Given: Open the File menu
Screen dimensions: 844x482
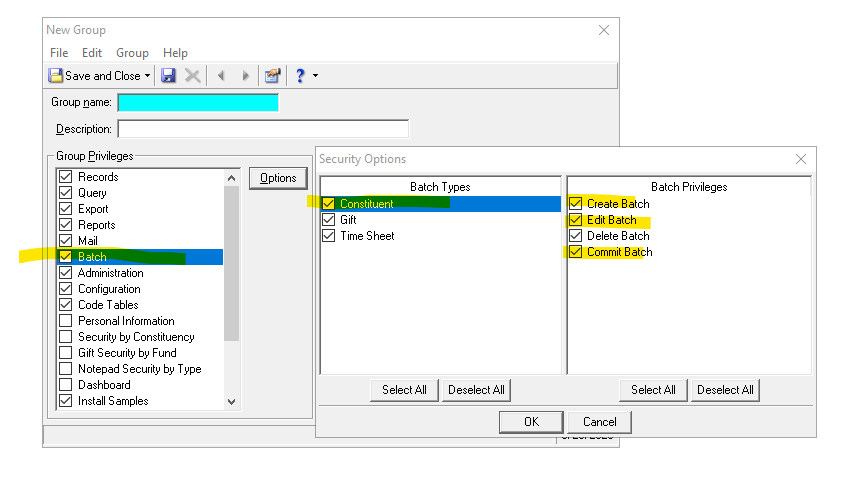Looking at the screenshot, I should coord(59,53).
